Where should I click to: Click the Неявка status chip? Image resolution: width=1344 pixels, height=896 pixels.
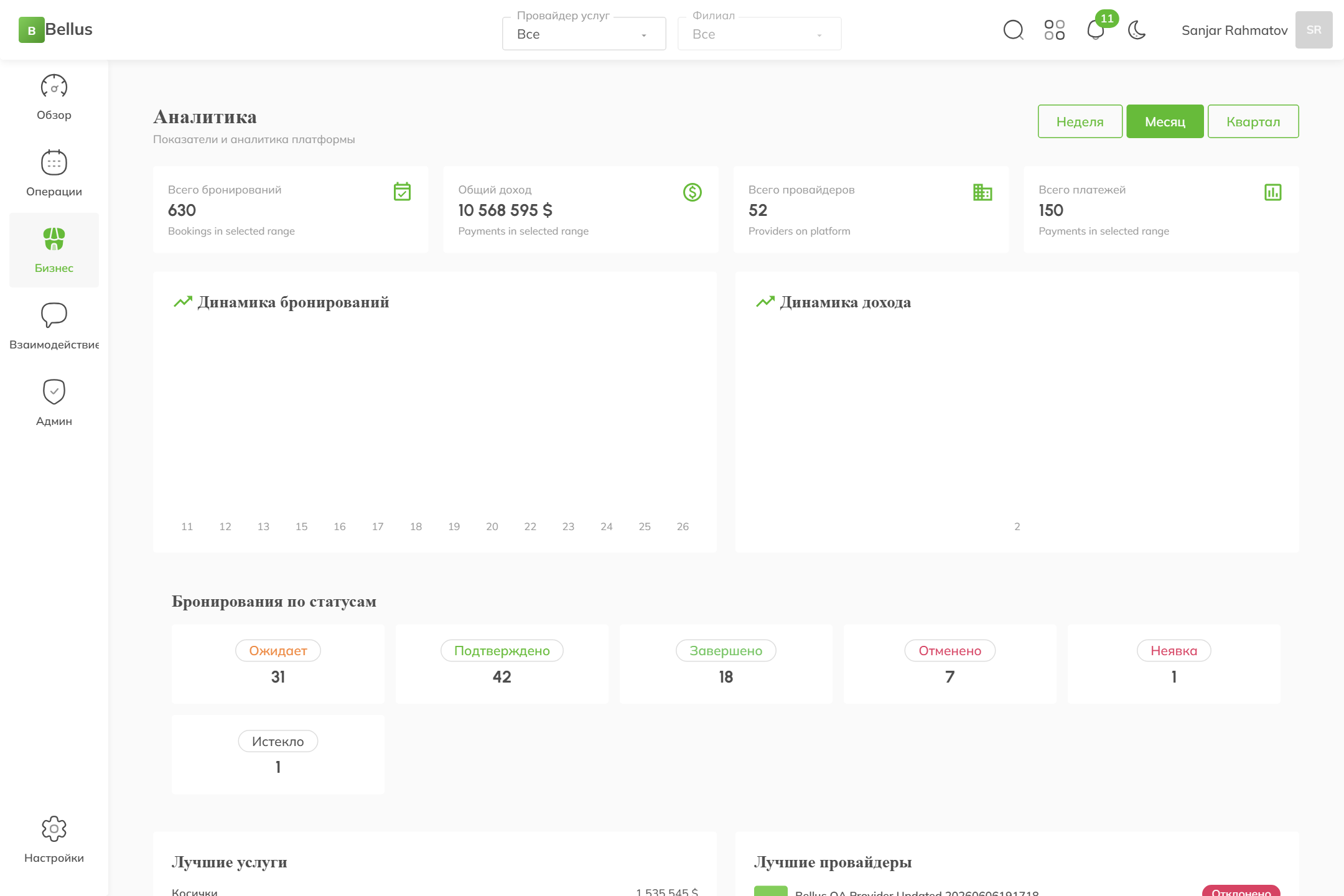(1174, 650)
